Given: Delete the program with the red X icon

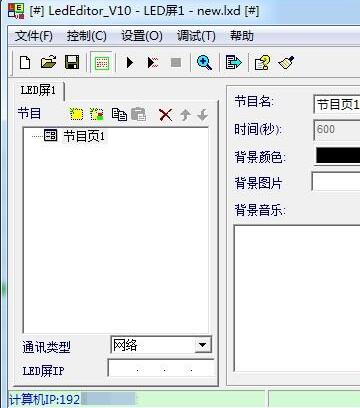Looking at the screenshot, I should [165, 115].
